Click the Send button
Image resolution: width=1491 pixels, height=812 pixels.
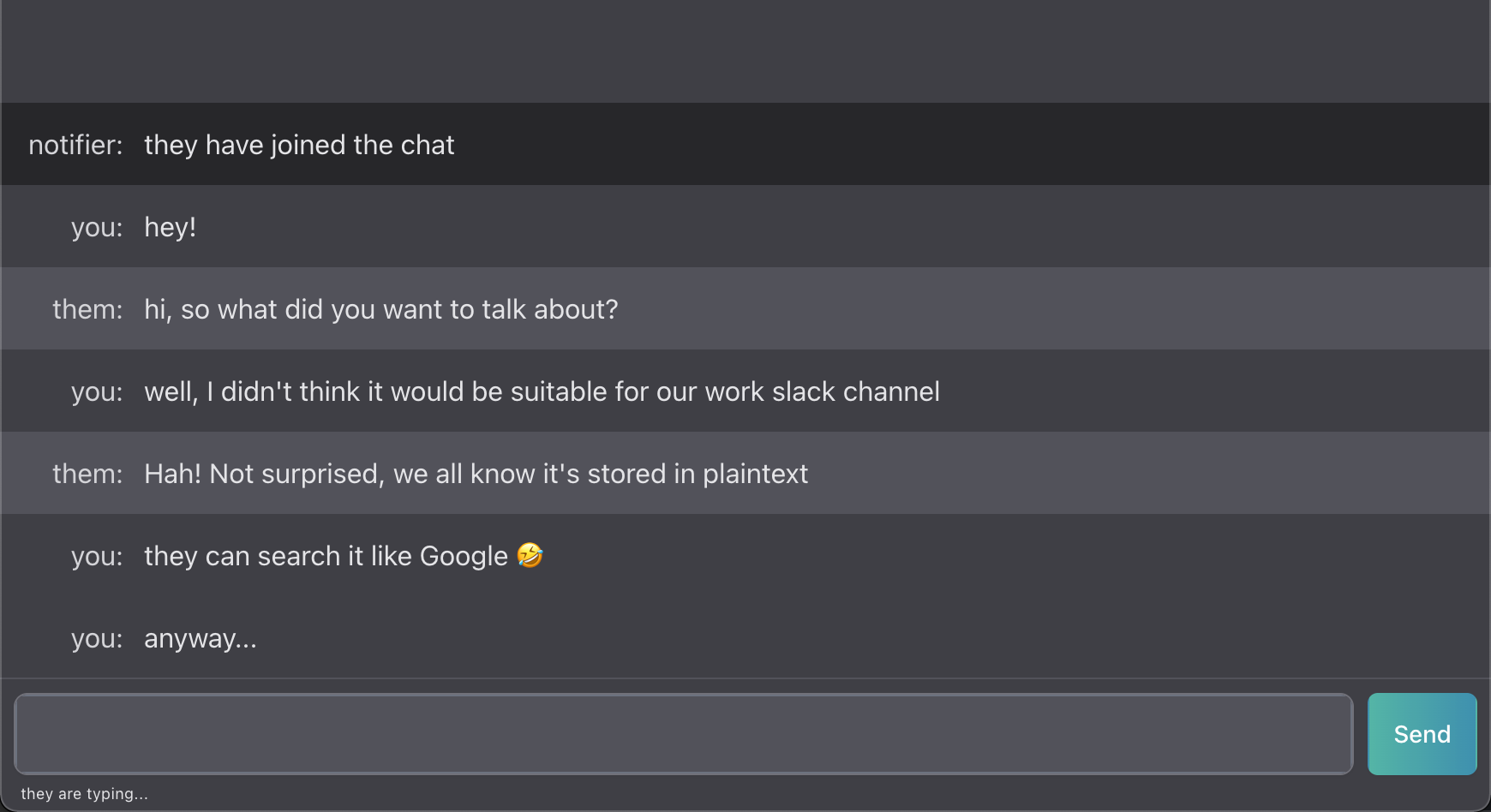click(x=1422, y=734)
